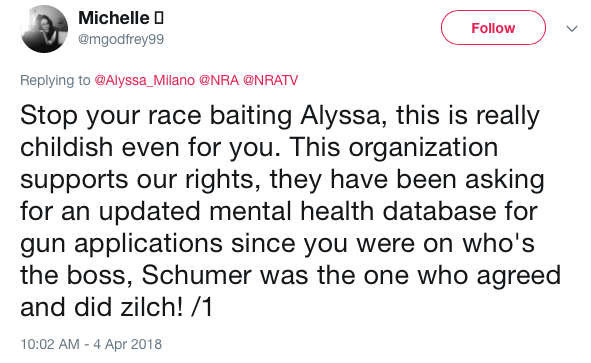
Task: Open the @NRATV mention link
Action: tap(270, 80)
